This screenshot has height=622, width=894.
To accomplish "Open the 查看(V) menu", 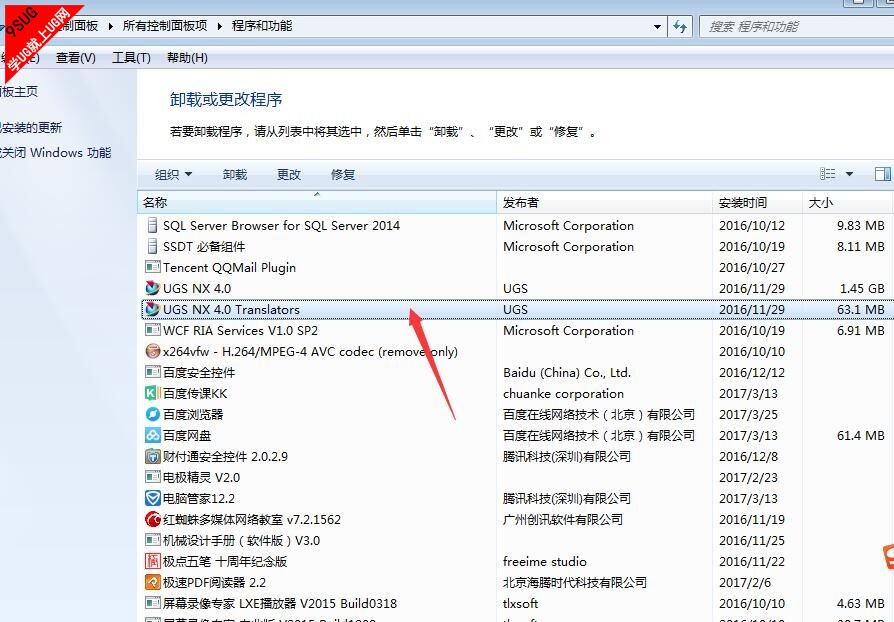I will point(76,58).
